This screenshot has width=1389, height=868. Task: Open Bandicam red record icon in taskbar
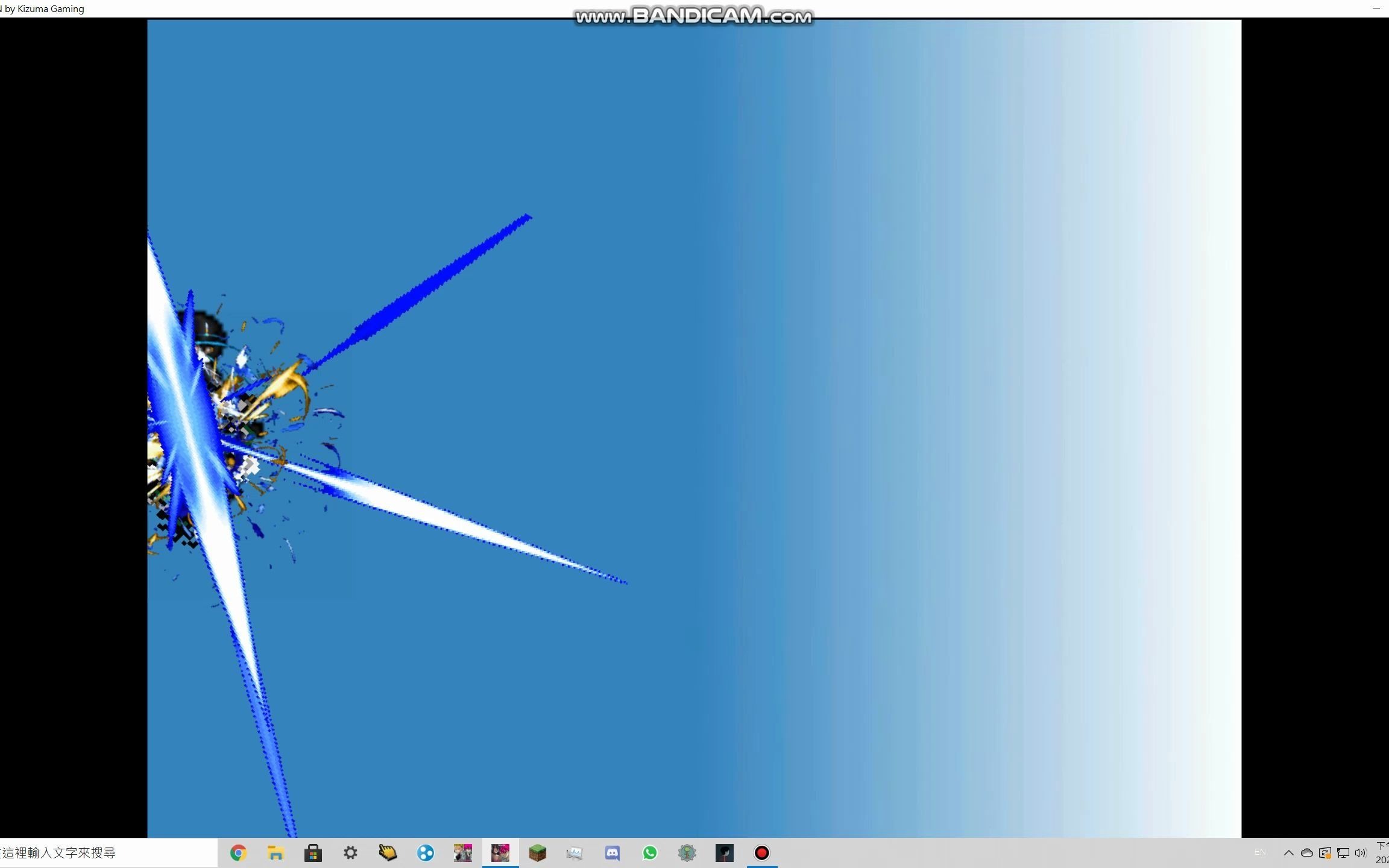[x=762, y=853]
